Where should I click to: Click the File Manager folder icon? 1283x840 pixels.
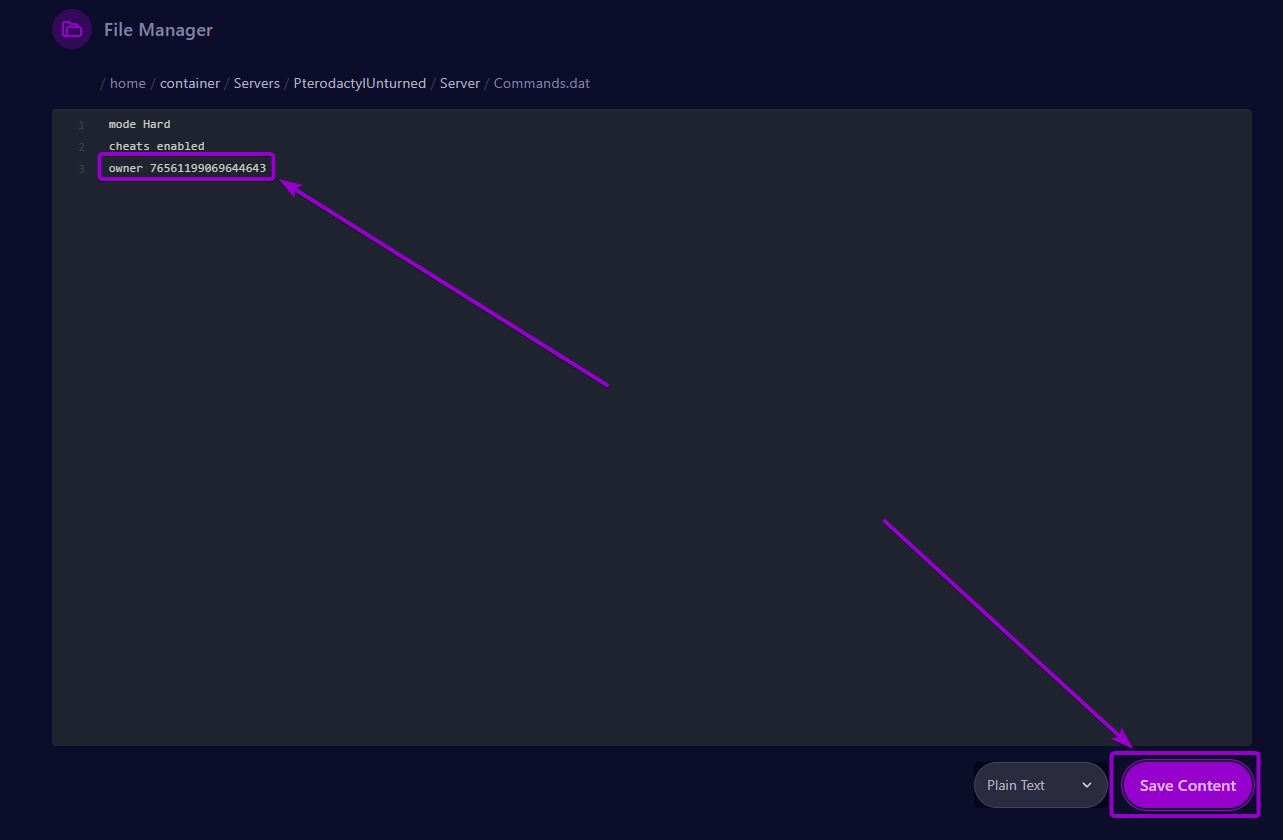[x=72, y=29]
